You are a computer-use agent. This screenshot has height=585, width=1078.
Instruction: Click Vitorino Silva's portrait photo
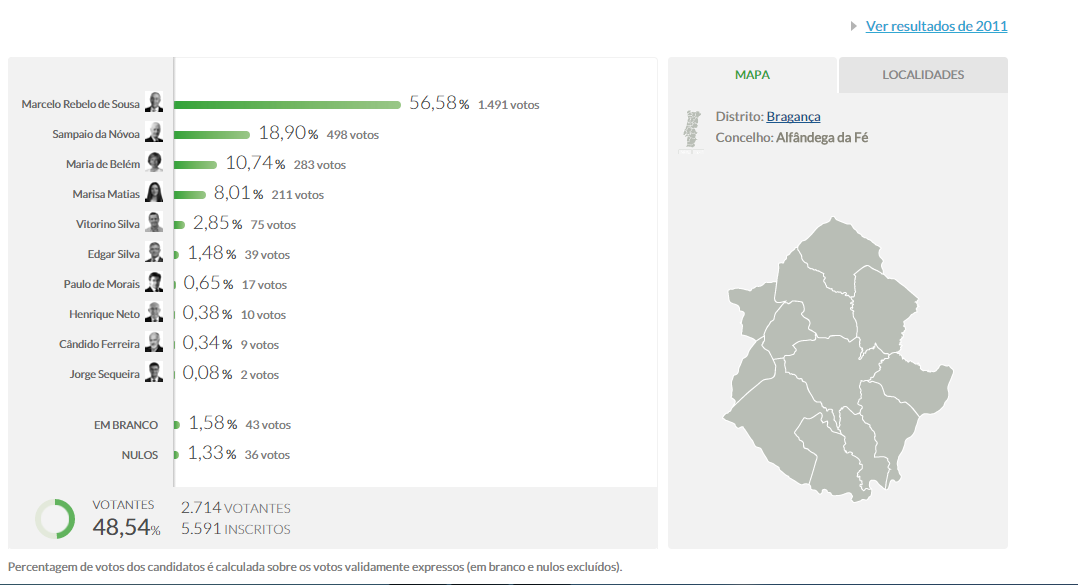(x=154, y=223)
